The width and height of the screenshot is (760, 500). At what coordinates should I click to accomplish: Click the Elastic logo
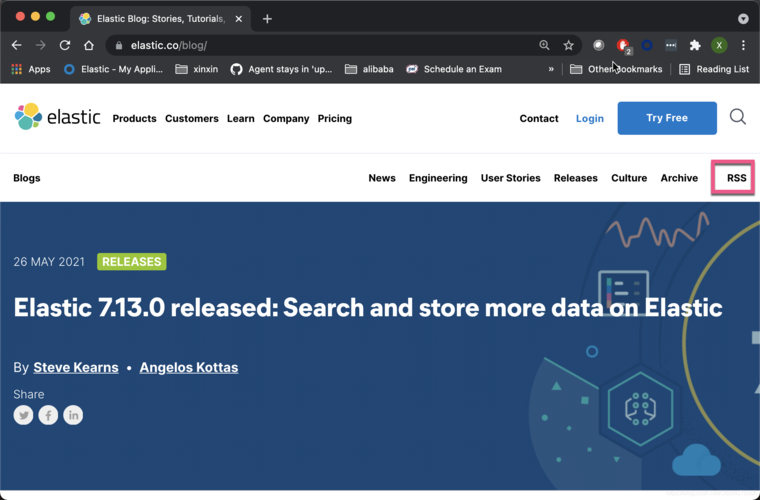[58, 117]
